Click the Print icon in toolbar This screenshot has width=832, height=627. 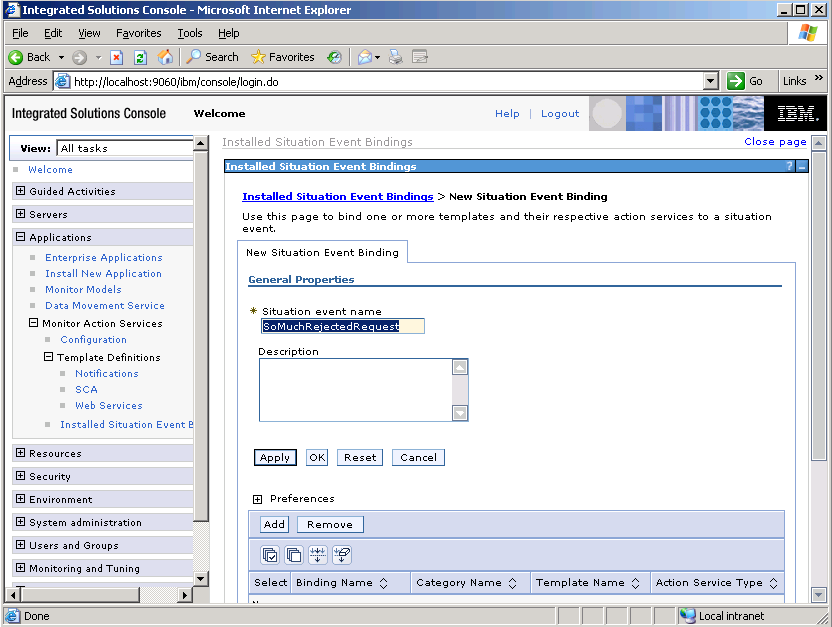pos(395,57)
